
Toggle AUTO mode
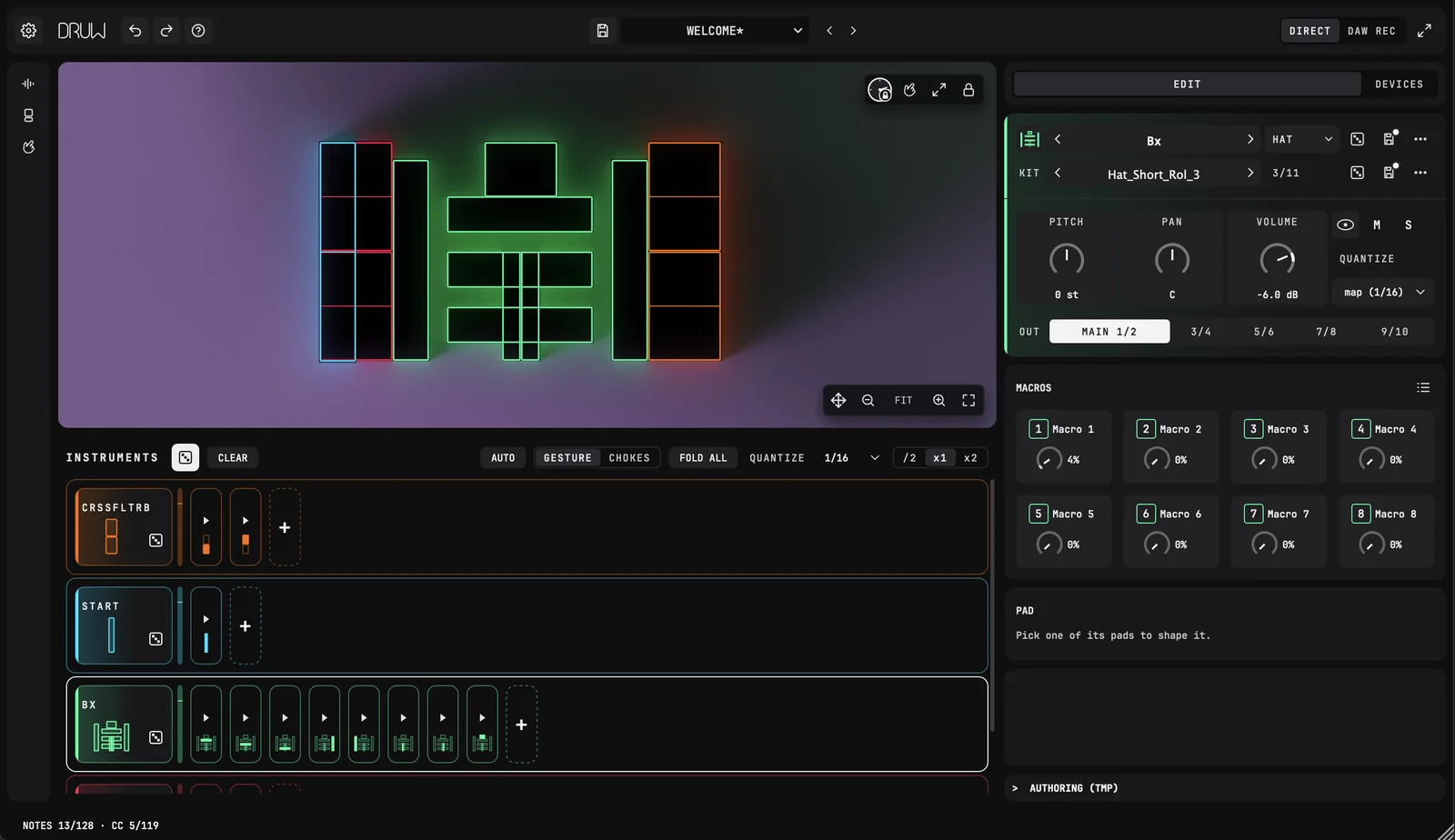coord(503,458)
